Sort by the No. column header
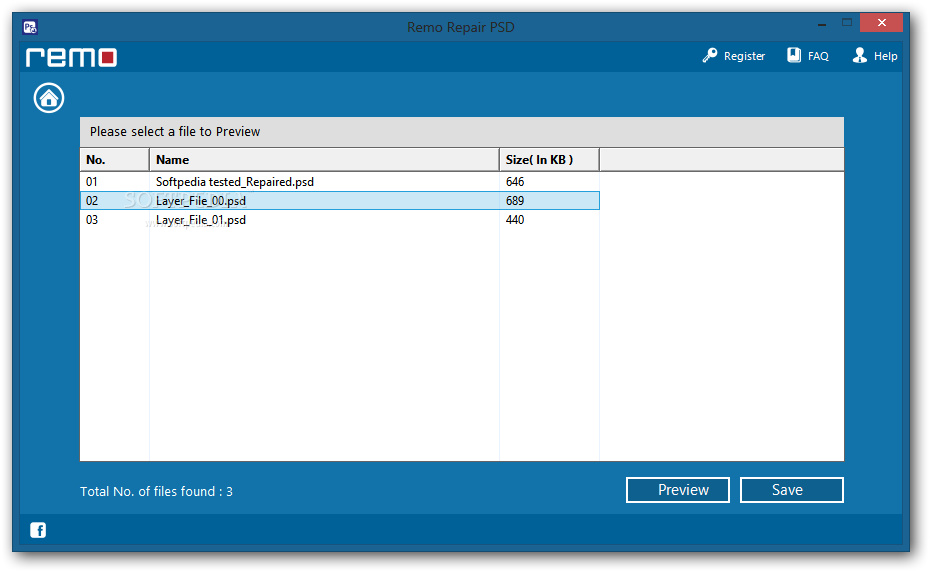 [114, 160]
